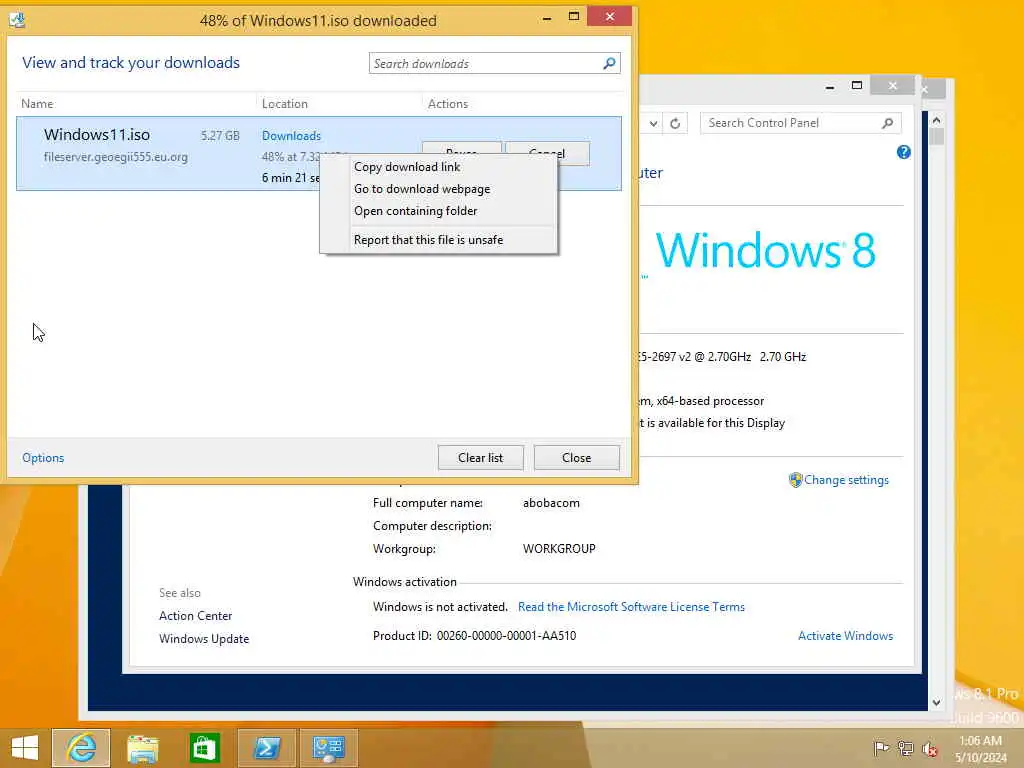Image resolution: width=1024 pixels, height=768 pixels.
Task: Open the Start menu
Action: [25, 748]
